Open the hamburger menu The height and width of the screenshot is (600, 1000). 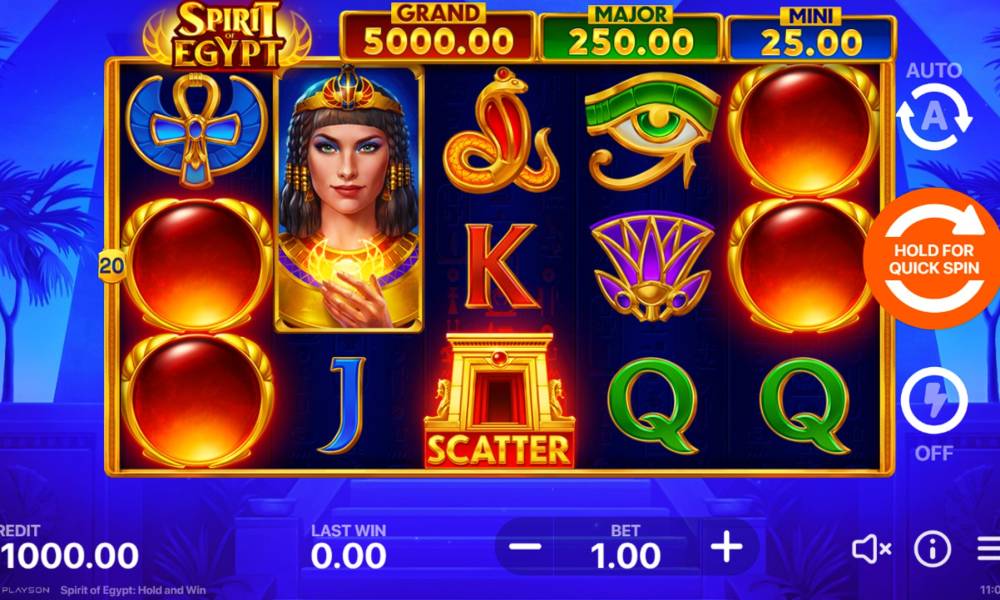pyautogui.click(x=989, y=549)
